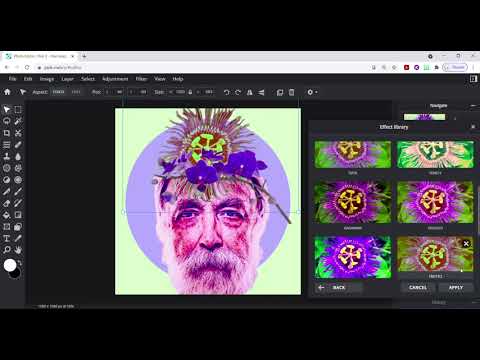
Task: Pick the Crop tool
Action: [6, 133]
